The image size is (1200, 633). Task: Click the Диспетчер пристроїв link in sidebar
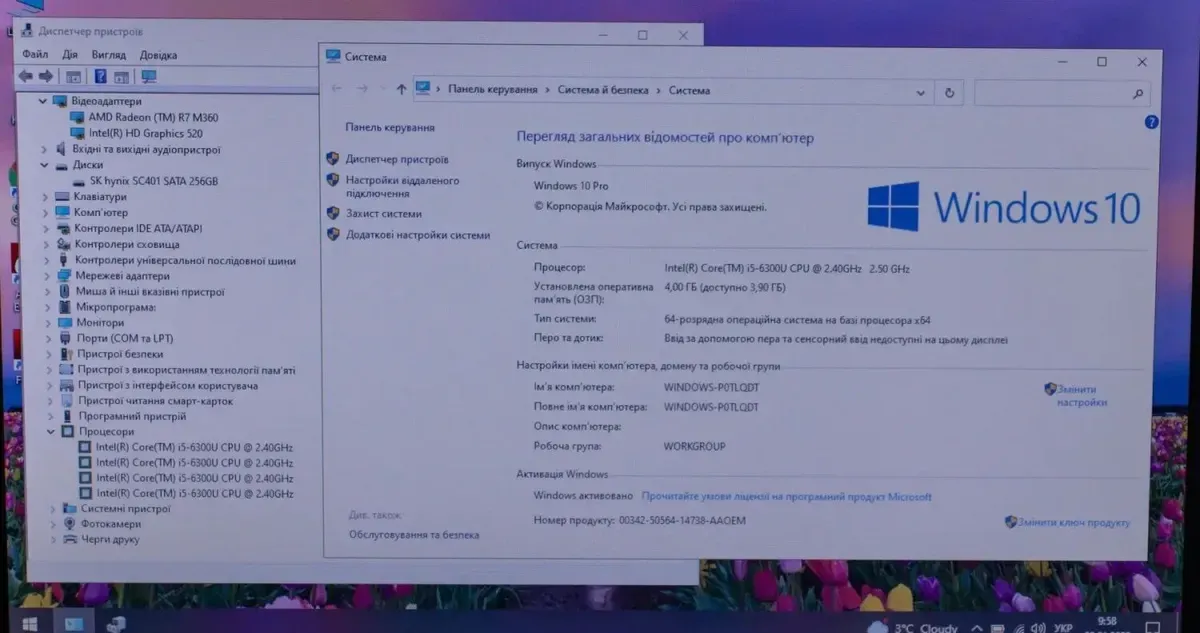[x=396, y=159]
